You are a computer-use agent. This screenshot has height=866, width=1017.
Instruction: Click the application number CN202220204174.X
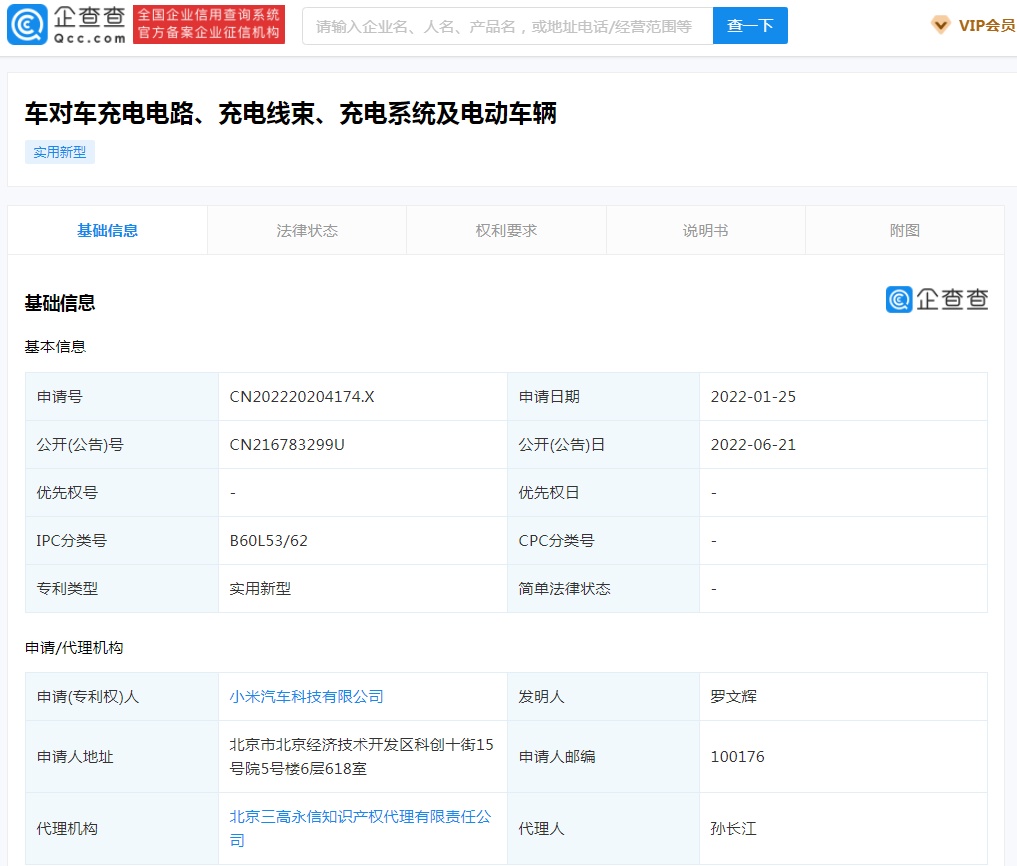302,397
